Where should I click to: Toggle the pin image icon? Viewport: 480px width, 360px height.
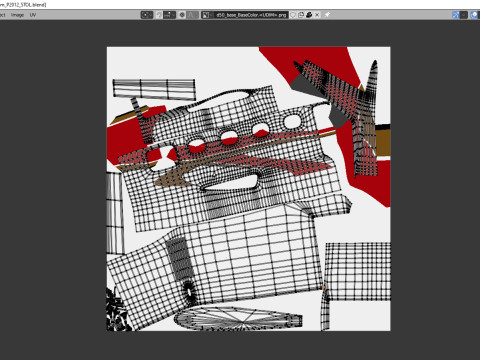tap(327, 15)
